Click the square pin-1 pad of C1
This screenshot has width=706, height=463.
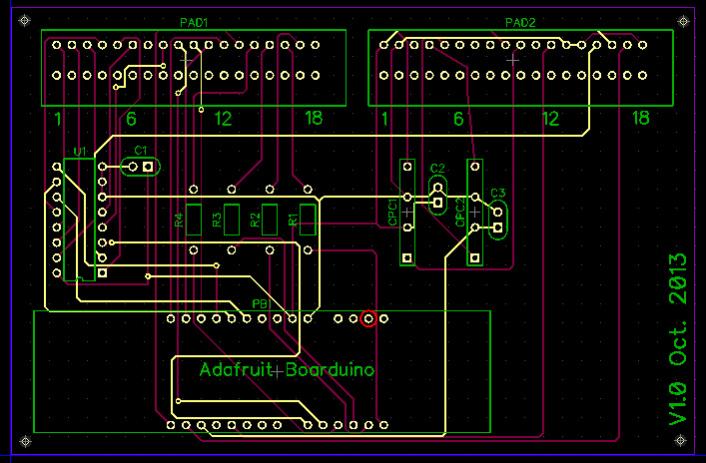(x=148, y=167)
